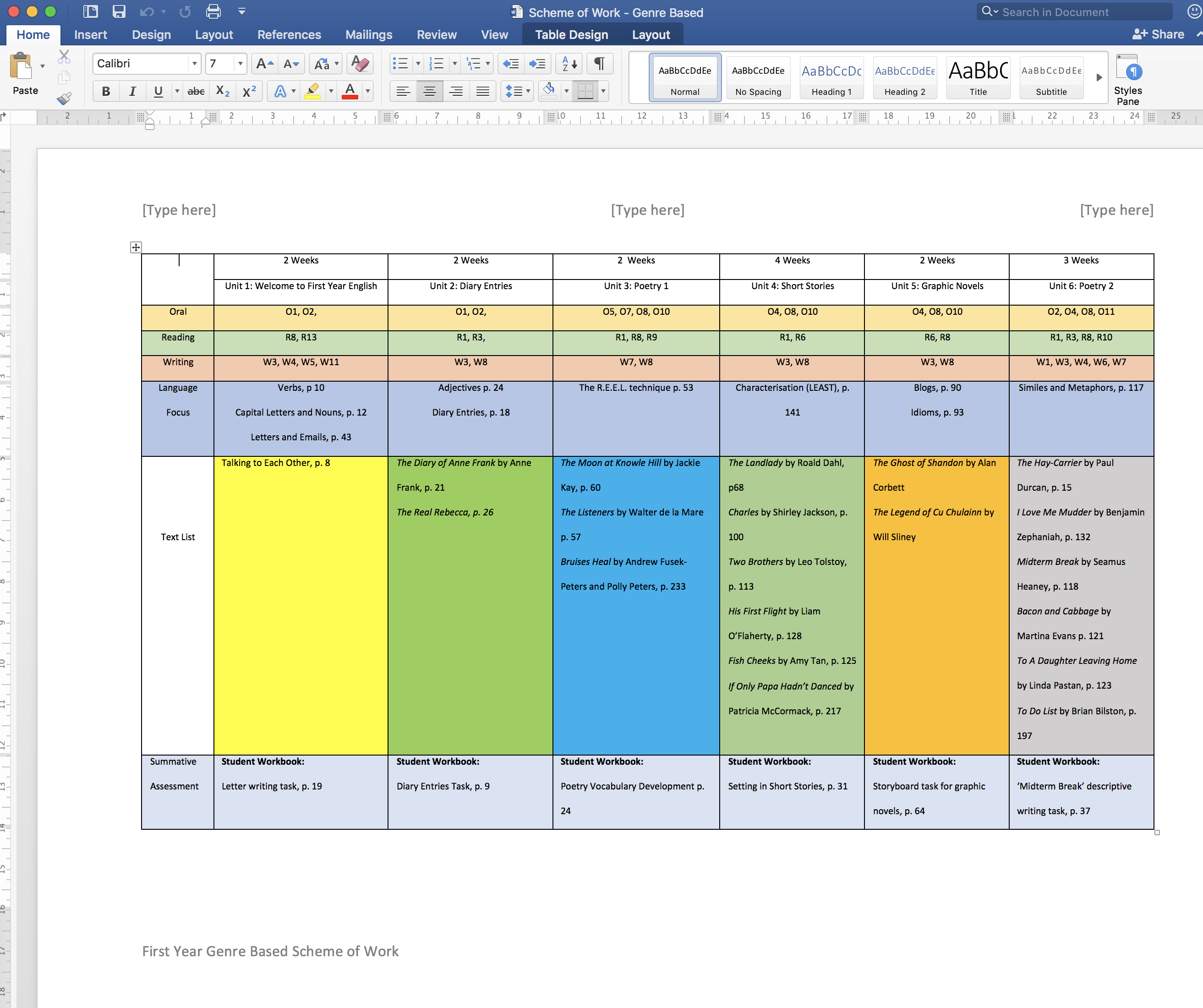The width and height of the screenshot is (1203, 1008).
Task: Apply Superscript formatting
Action: [249, 91]
